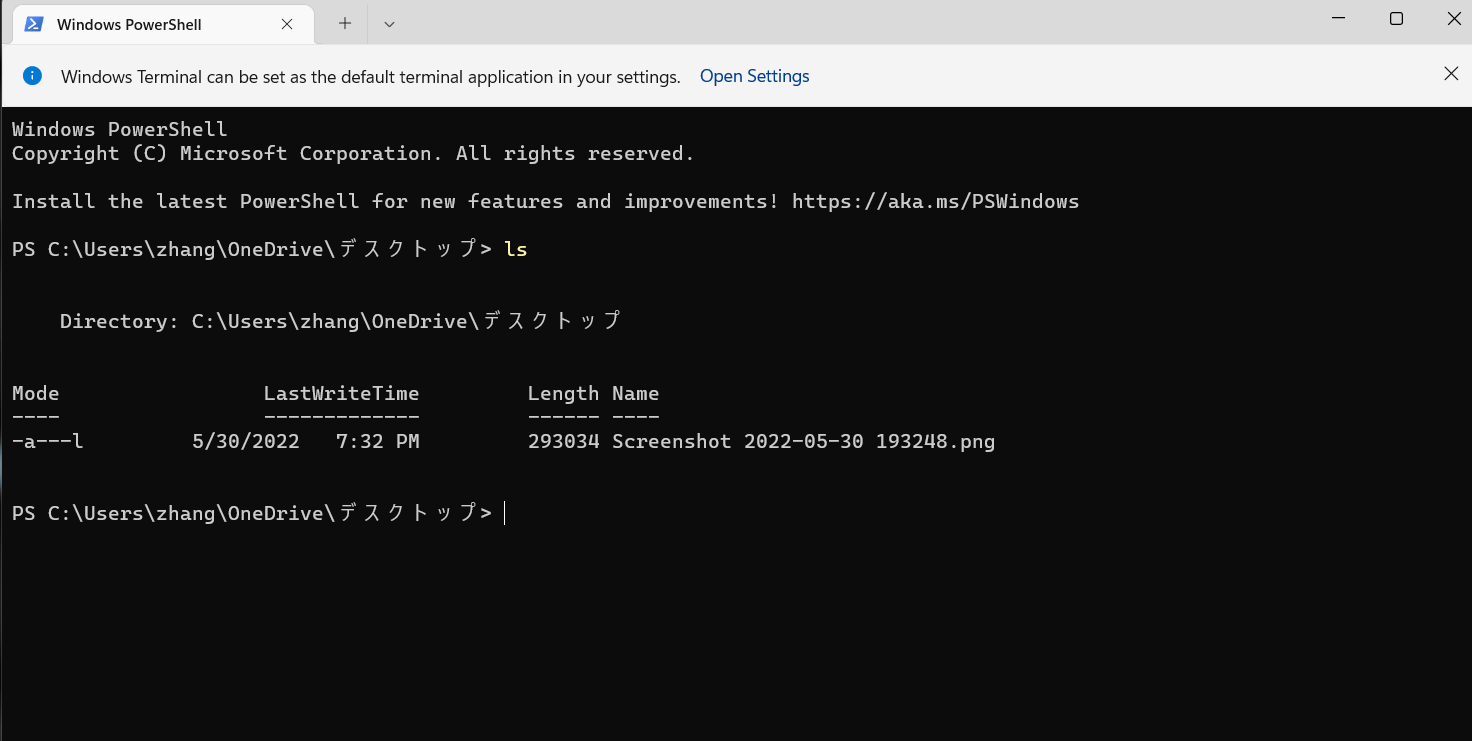
Task: Click the typed ls command
Action: point(516,249)
